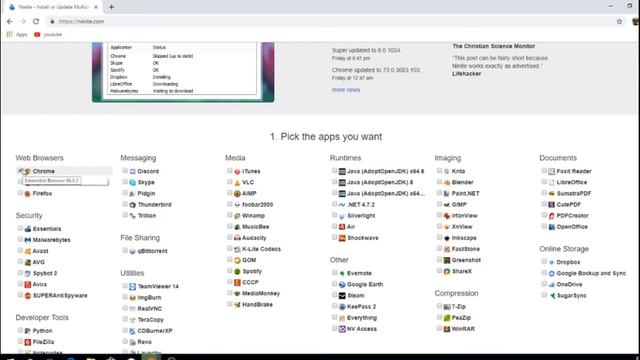Click the VLC cone icon
This screenshot has height=360, width=640.
click(x=237, y=182)
